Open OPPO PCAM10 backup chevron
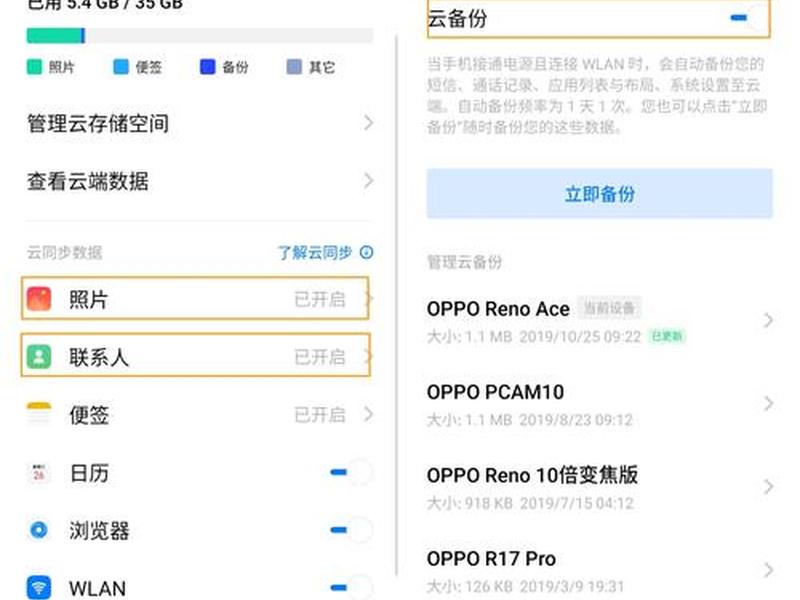The width and height of the screenshot is (800, 600). (768, 404)
